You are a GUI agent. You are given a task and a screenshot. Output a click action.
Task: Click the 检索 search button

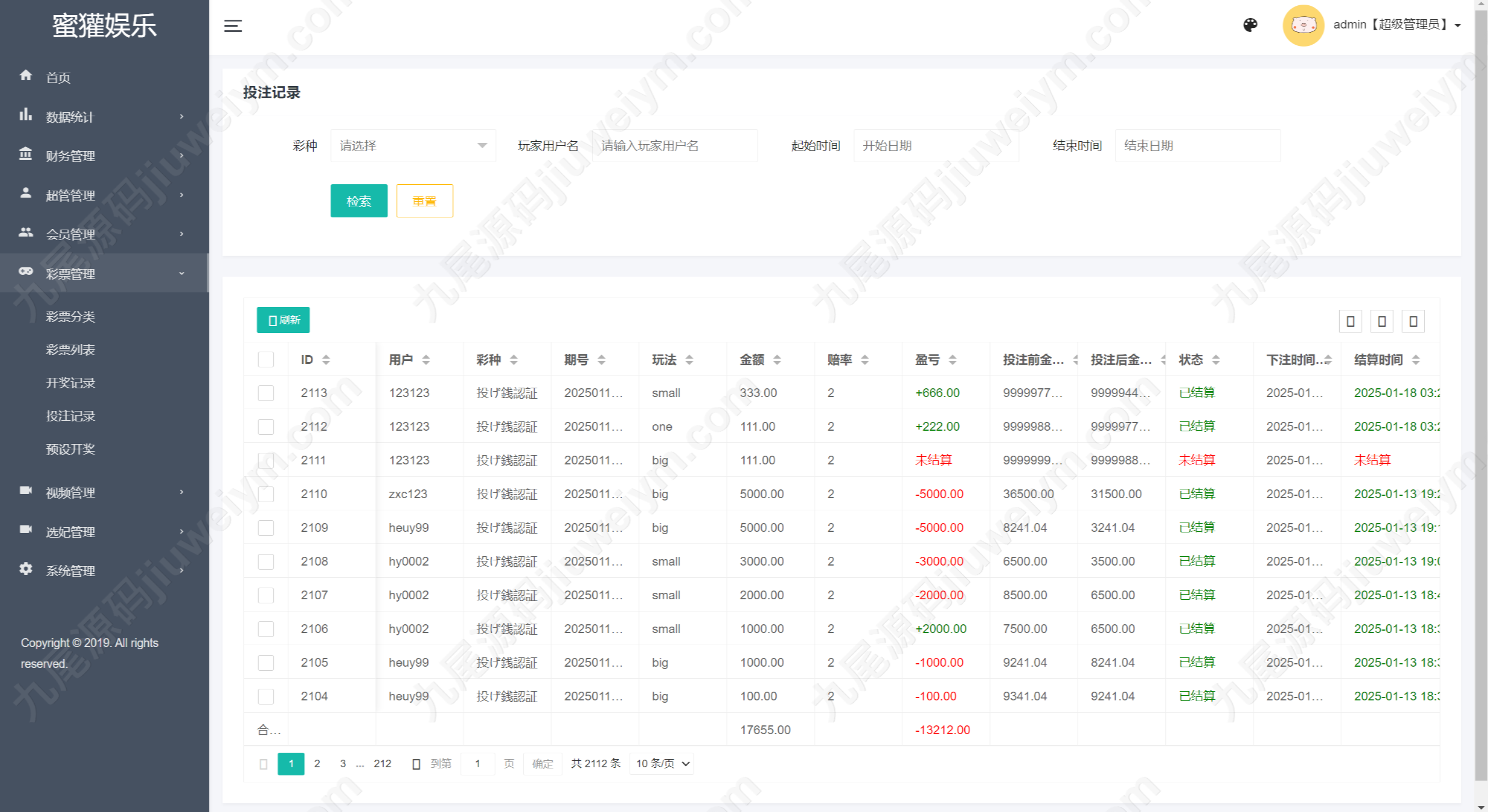tap(359, 201)
